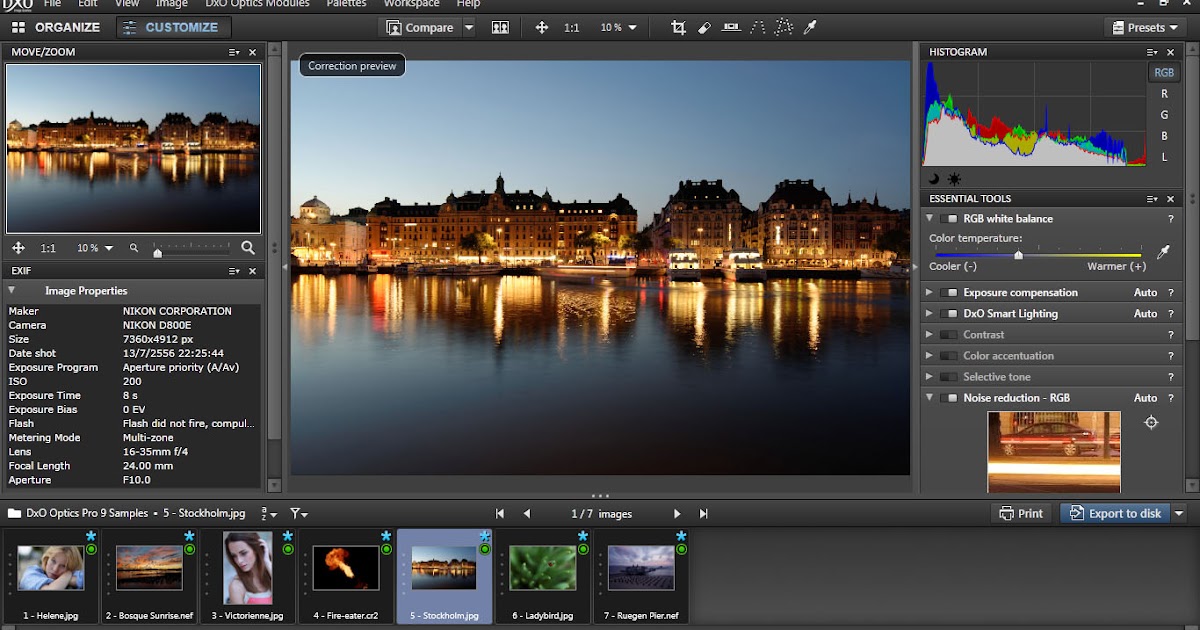Jump to last image in filmstrip
The image size is (1200, 630).
tap(704, 514)
